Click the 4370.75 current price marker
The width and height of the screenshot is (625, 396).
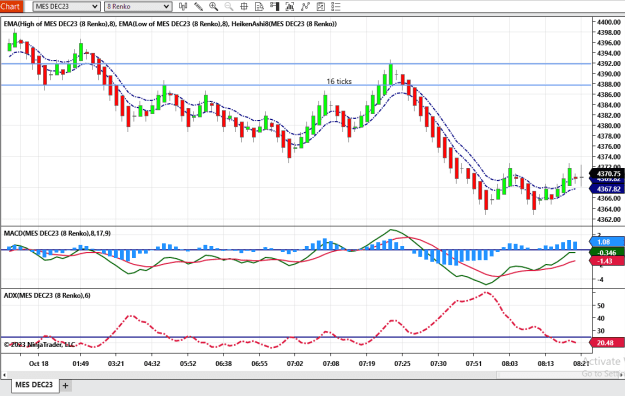tap(607, 174)
